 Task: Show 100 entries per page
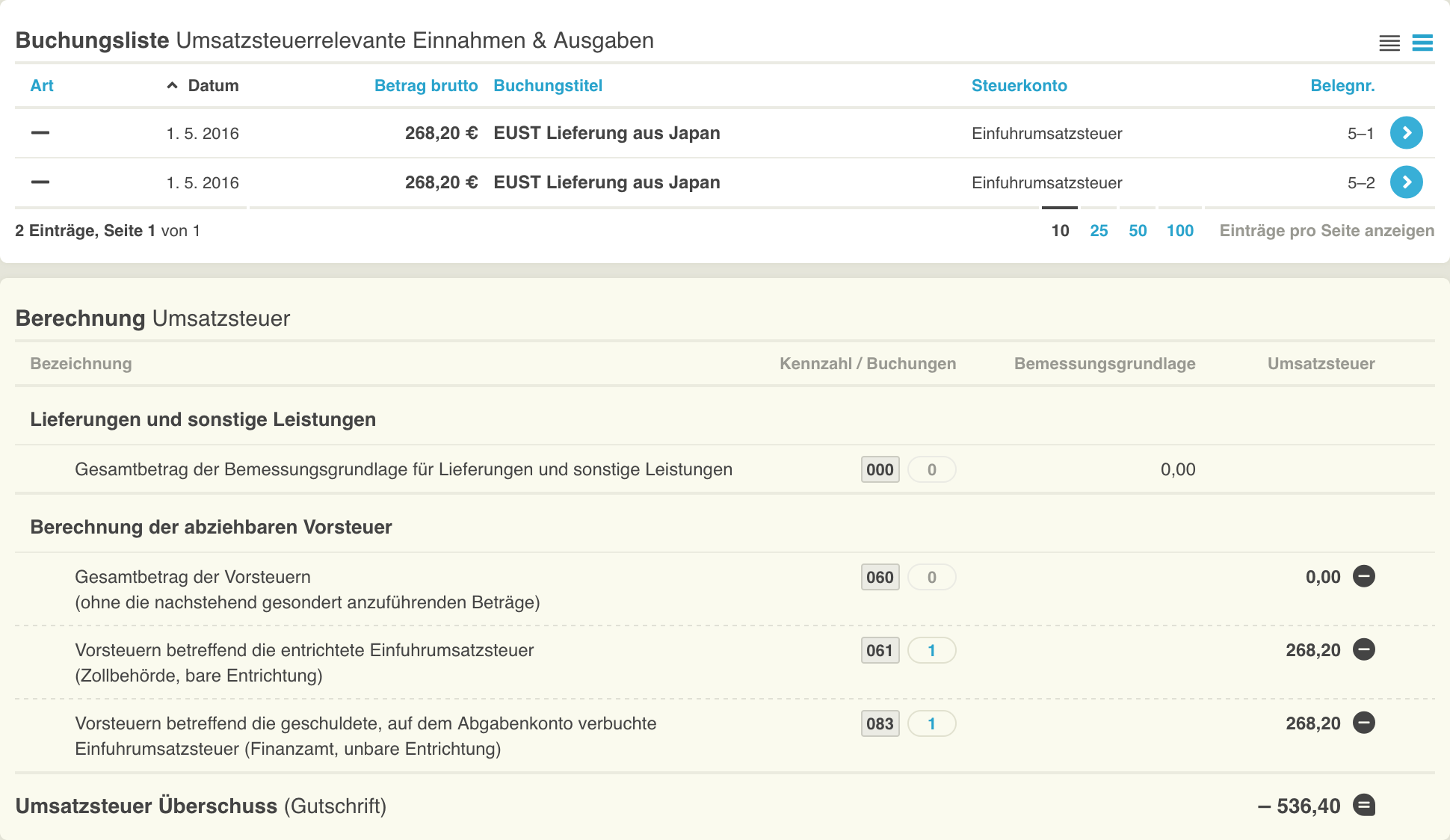1179,231
